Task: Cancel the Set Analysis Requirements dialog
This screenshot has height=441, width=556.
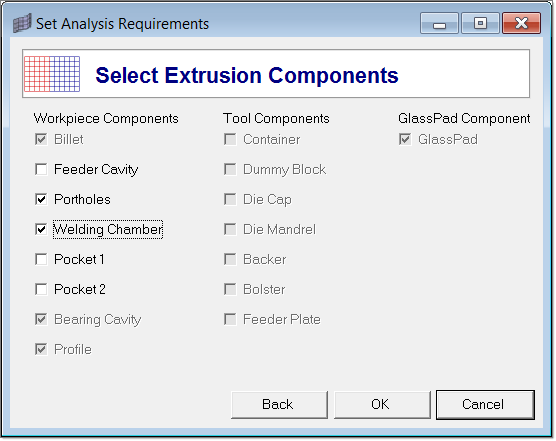Action: (x=485, y=404)
